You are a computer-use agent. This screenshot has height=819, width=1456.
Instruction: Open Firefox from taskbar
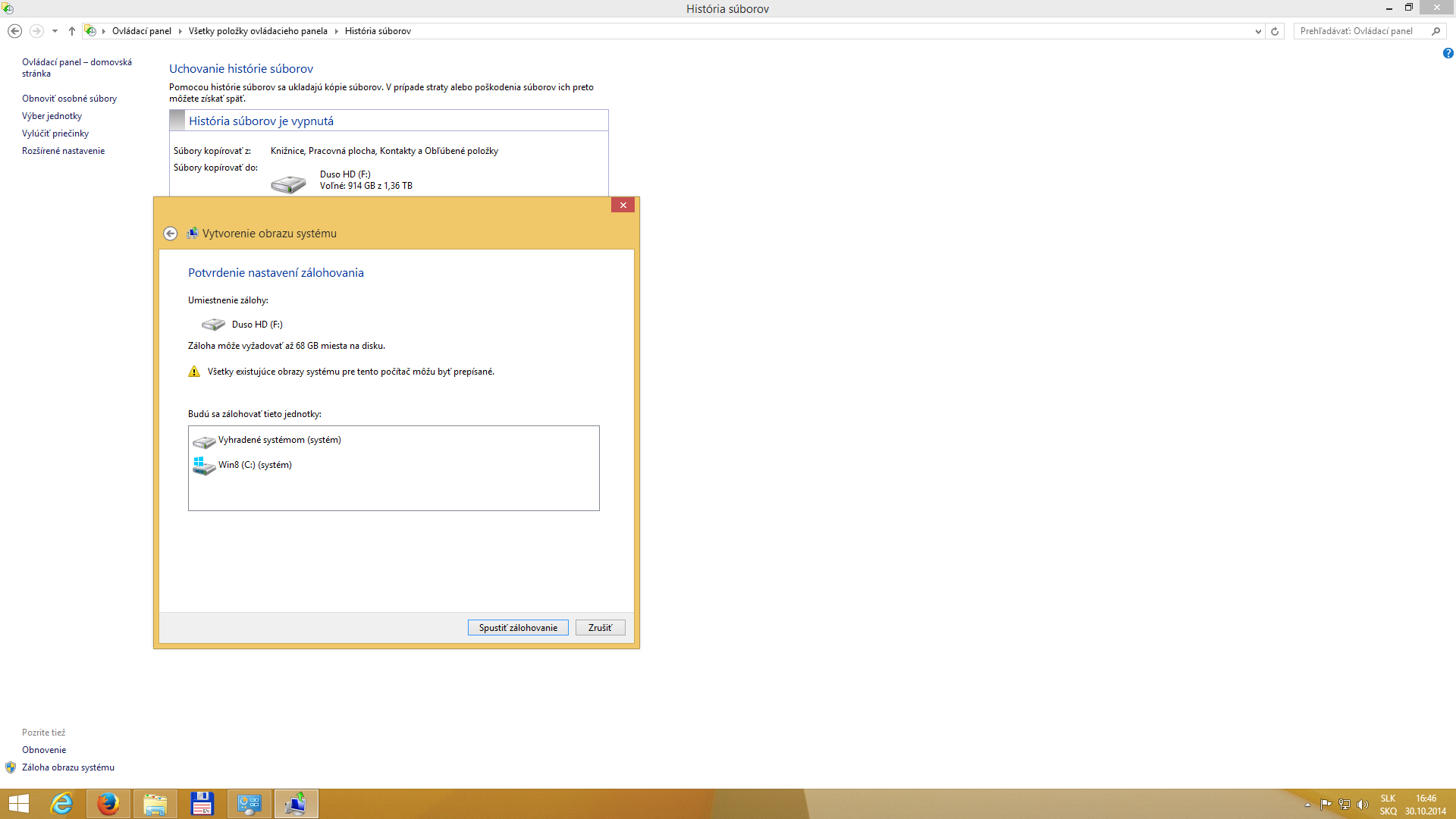pos(108,804)
